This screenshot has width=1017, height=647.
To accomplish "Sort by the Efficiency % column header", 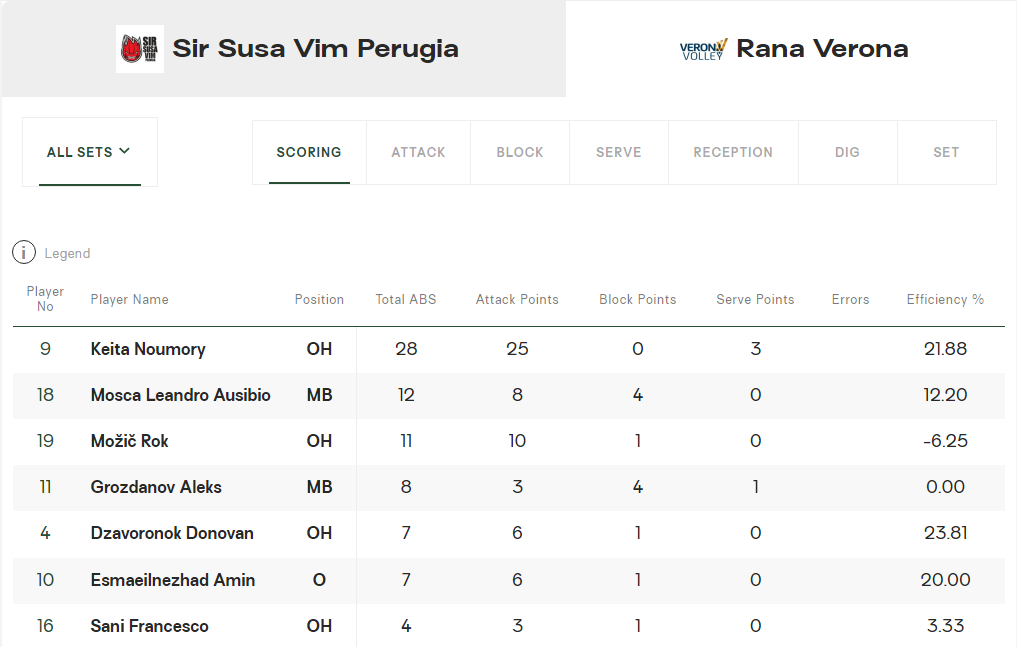I will click(945, 299).
